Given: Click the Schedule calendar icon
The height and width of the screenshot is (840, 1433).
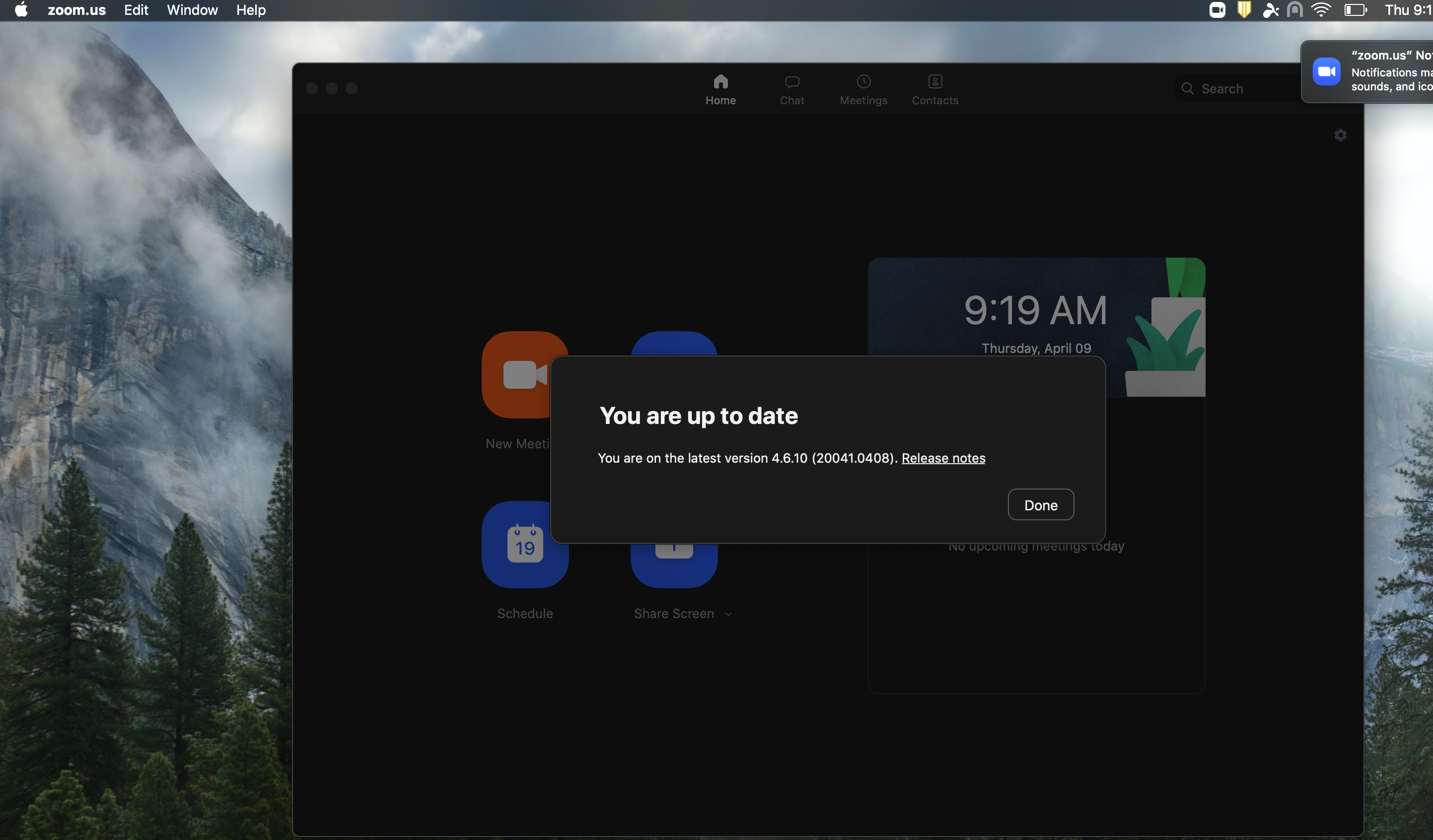Looking at the screenshot, I should tap(525, 544).
